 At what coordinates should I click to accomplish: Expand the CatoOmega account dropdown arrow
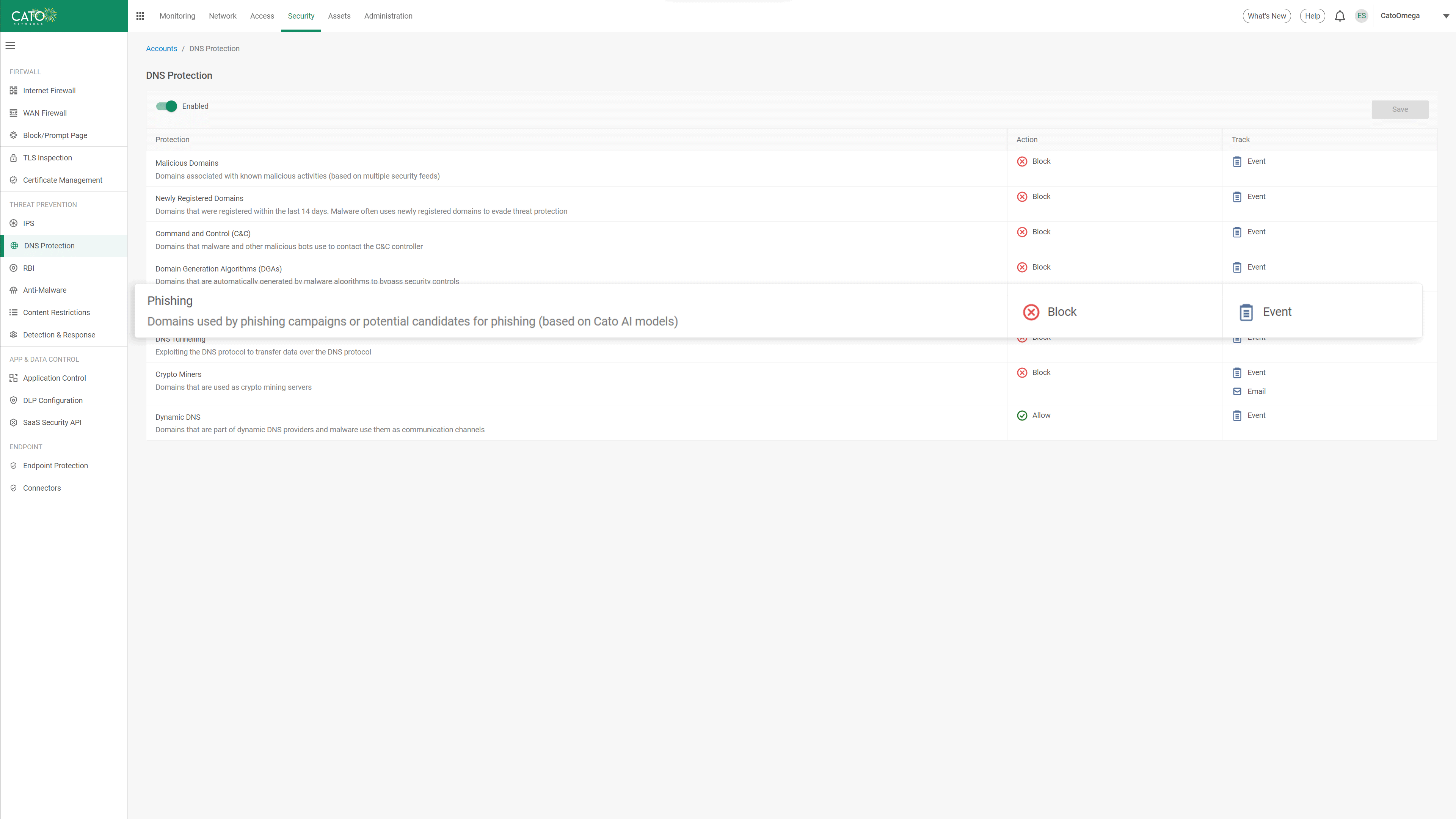pos(1445,16)
